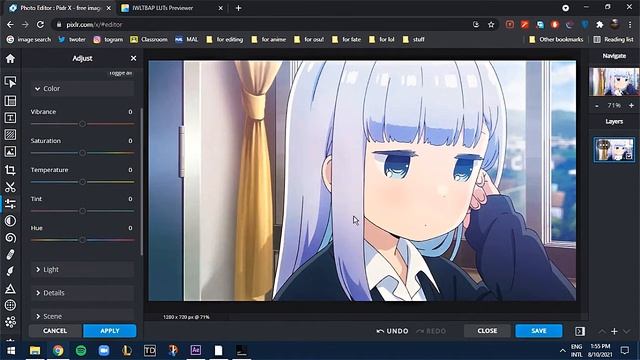Adjust the Vibrance slider handle
Screen dimensions: 640x360
[82, 124]
